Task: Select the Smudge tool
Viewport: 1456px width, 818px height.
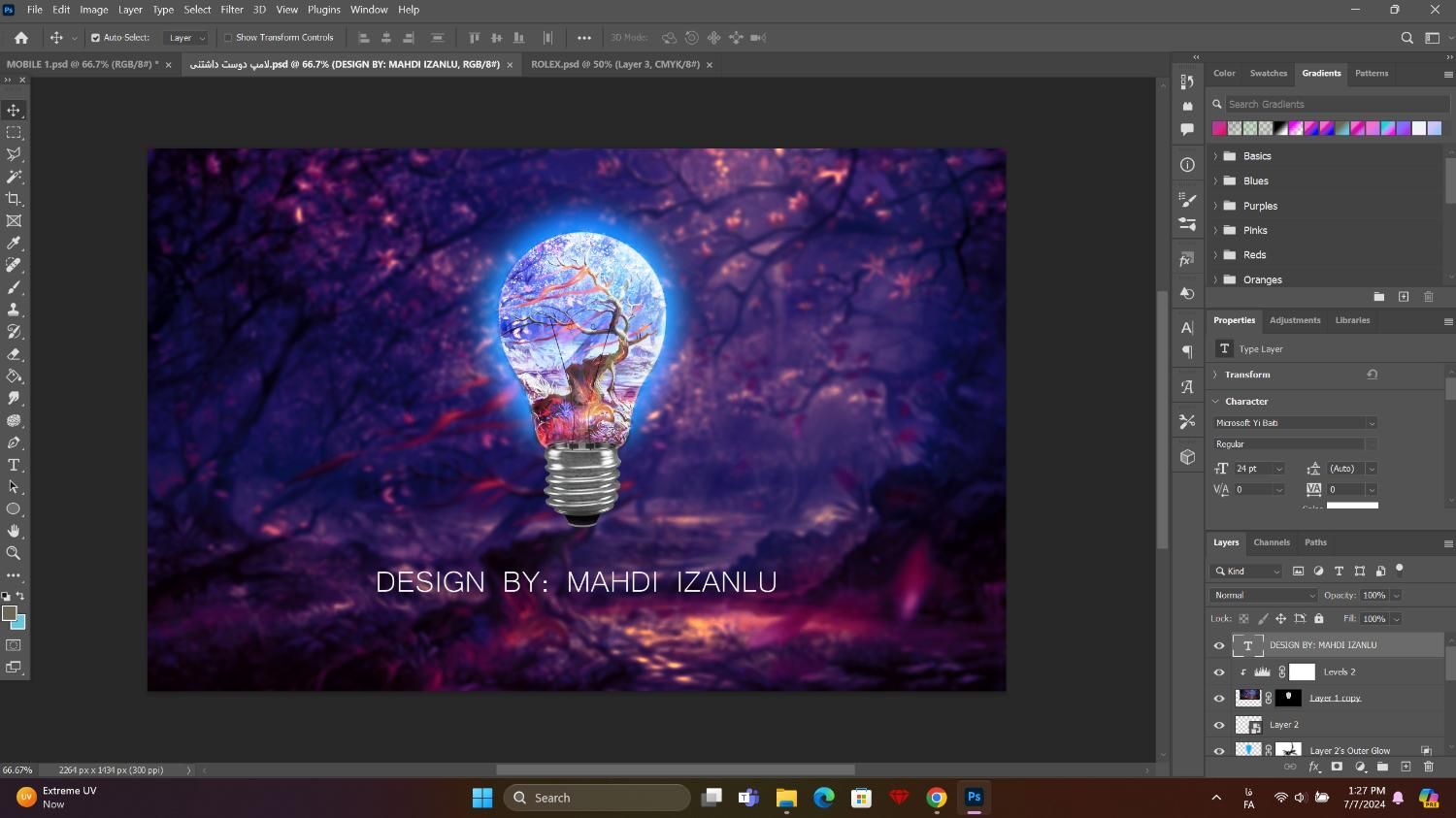Action: (x=14, y=399)
